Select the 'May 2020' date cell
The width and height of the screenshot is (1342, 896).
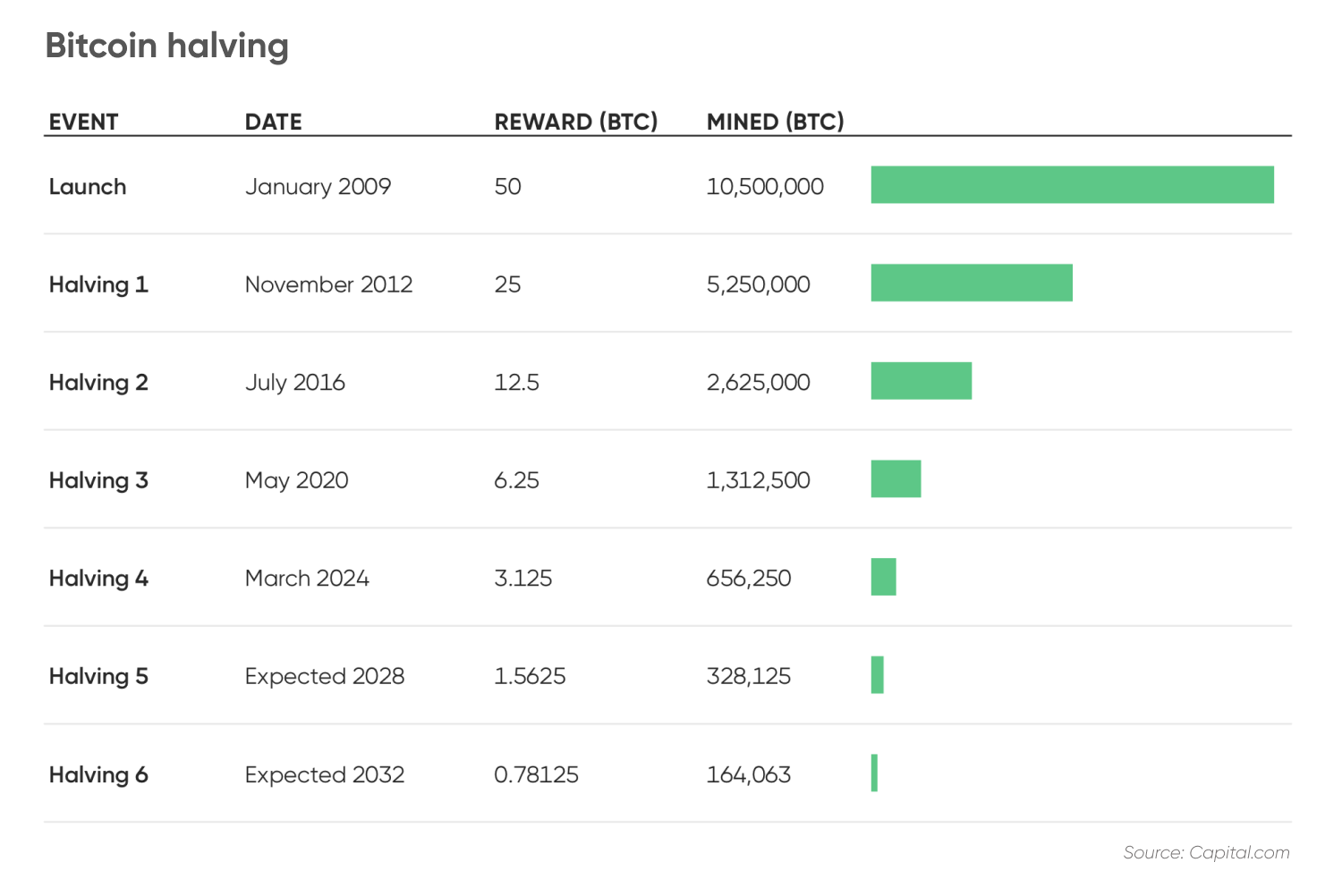(297, 480)
